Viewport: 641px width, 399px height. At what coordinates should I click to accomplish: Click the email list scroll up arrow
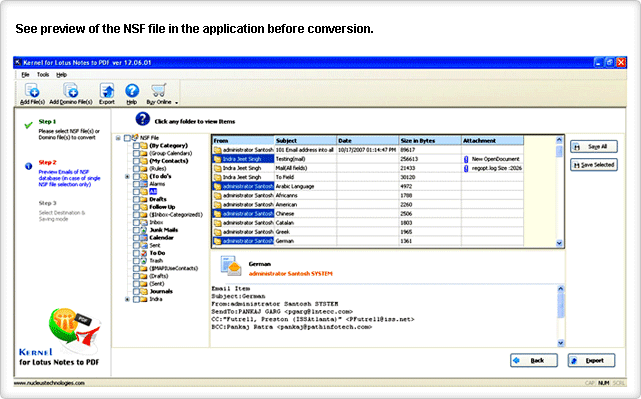coord(560,140)
